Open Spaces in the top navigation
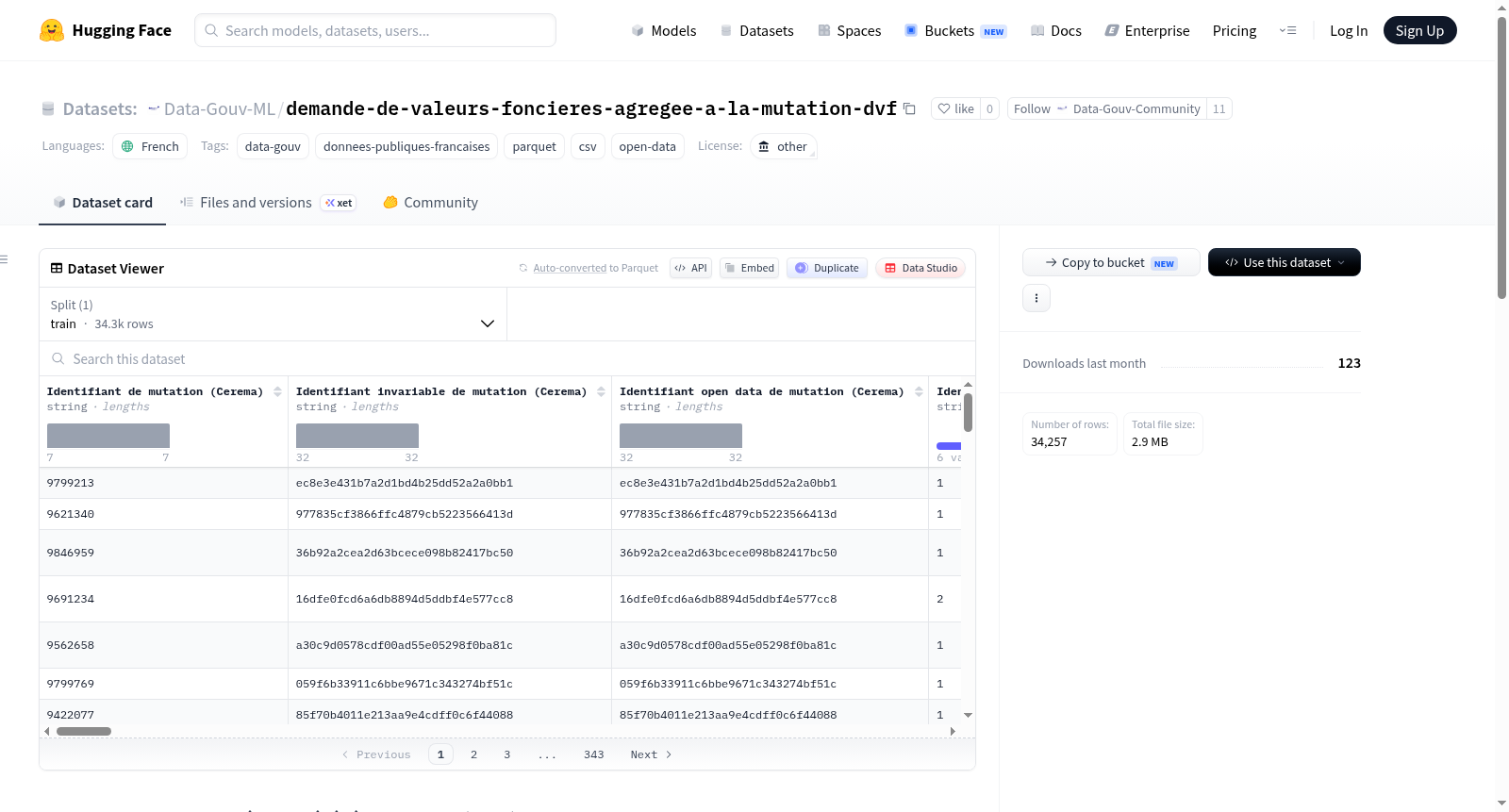 [849, 30]
